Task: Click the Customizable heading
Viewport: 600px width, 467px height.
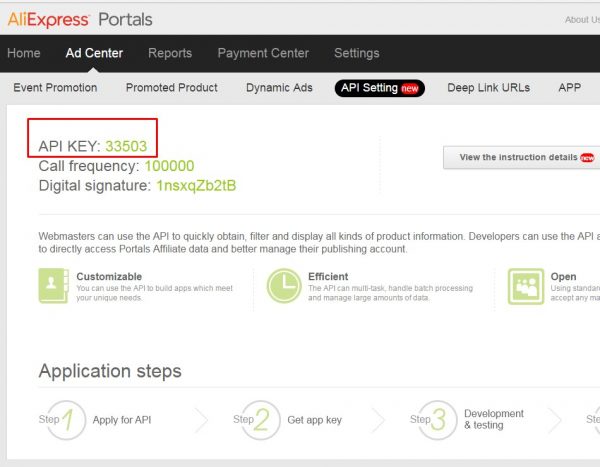Action: point(109,276)
